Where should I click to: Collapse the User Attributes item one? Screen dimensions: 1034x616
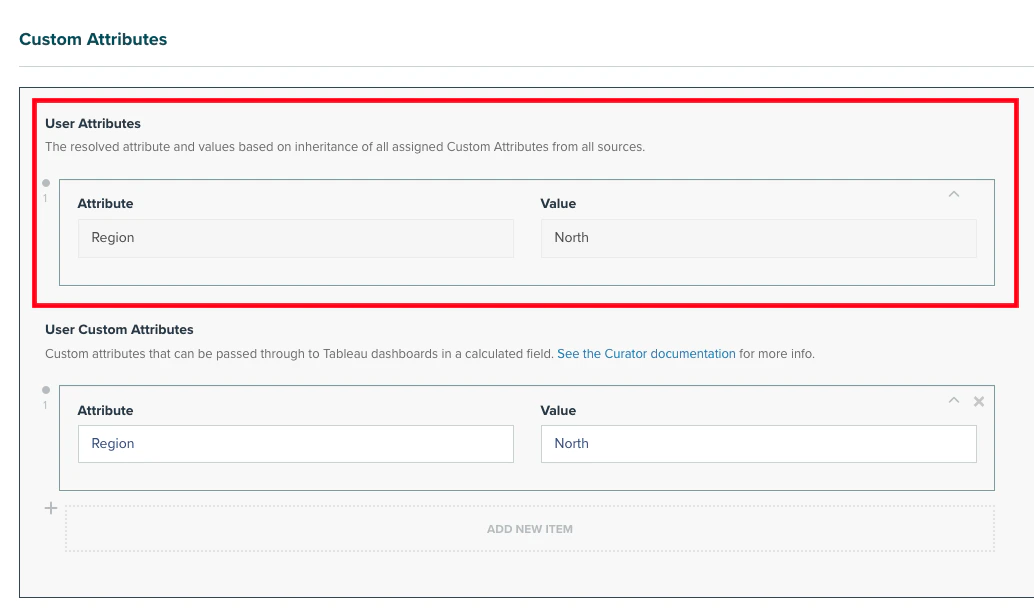pyautogui.click(x=954, y=193)
